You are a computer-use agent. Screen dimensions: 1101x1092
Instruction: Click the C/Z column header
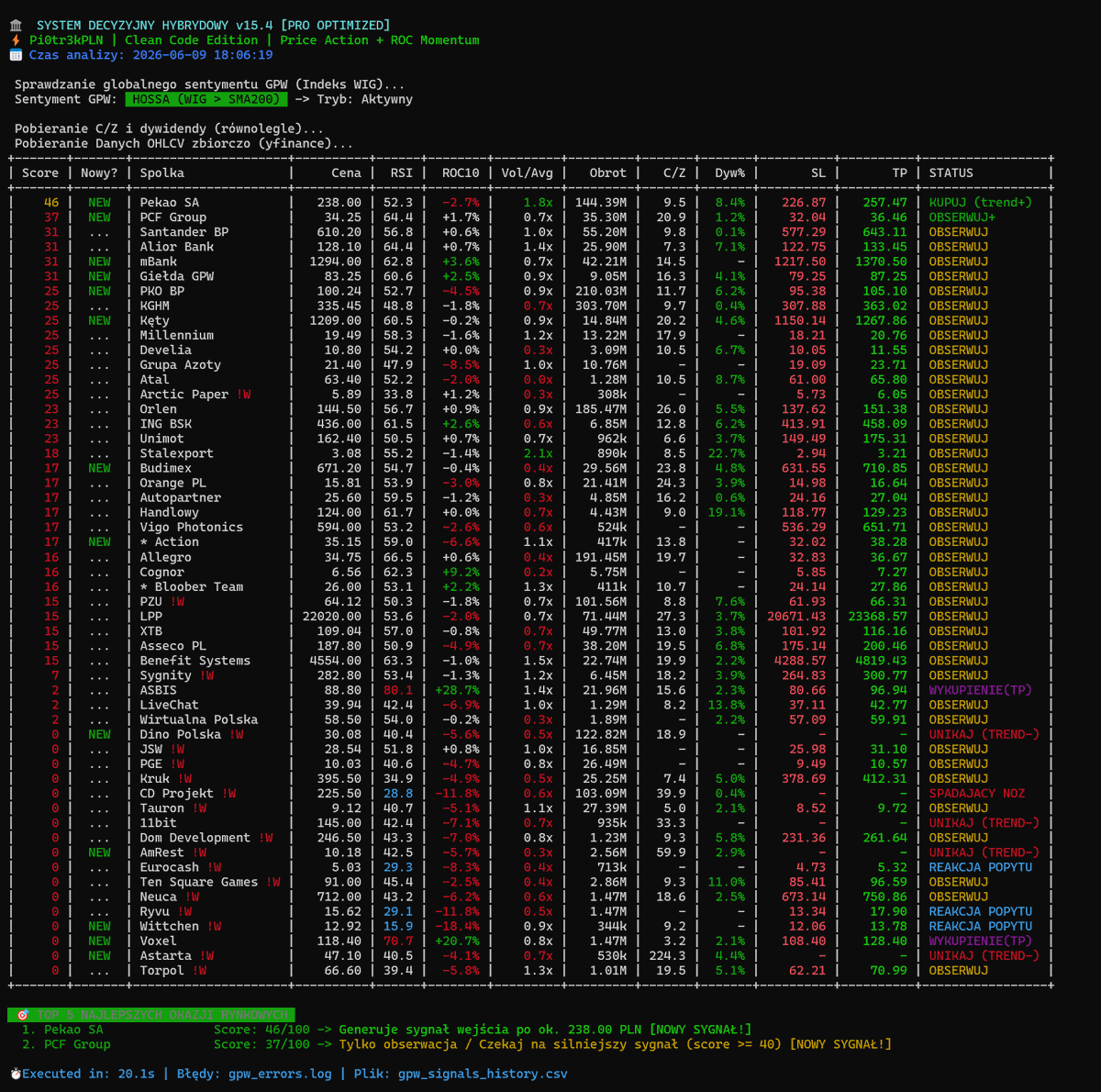coord(674,173)
